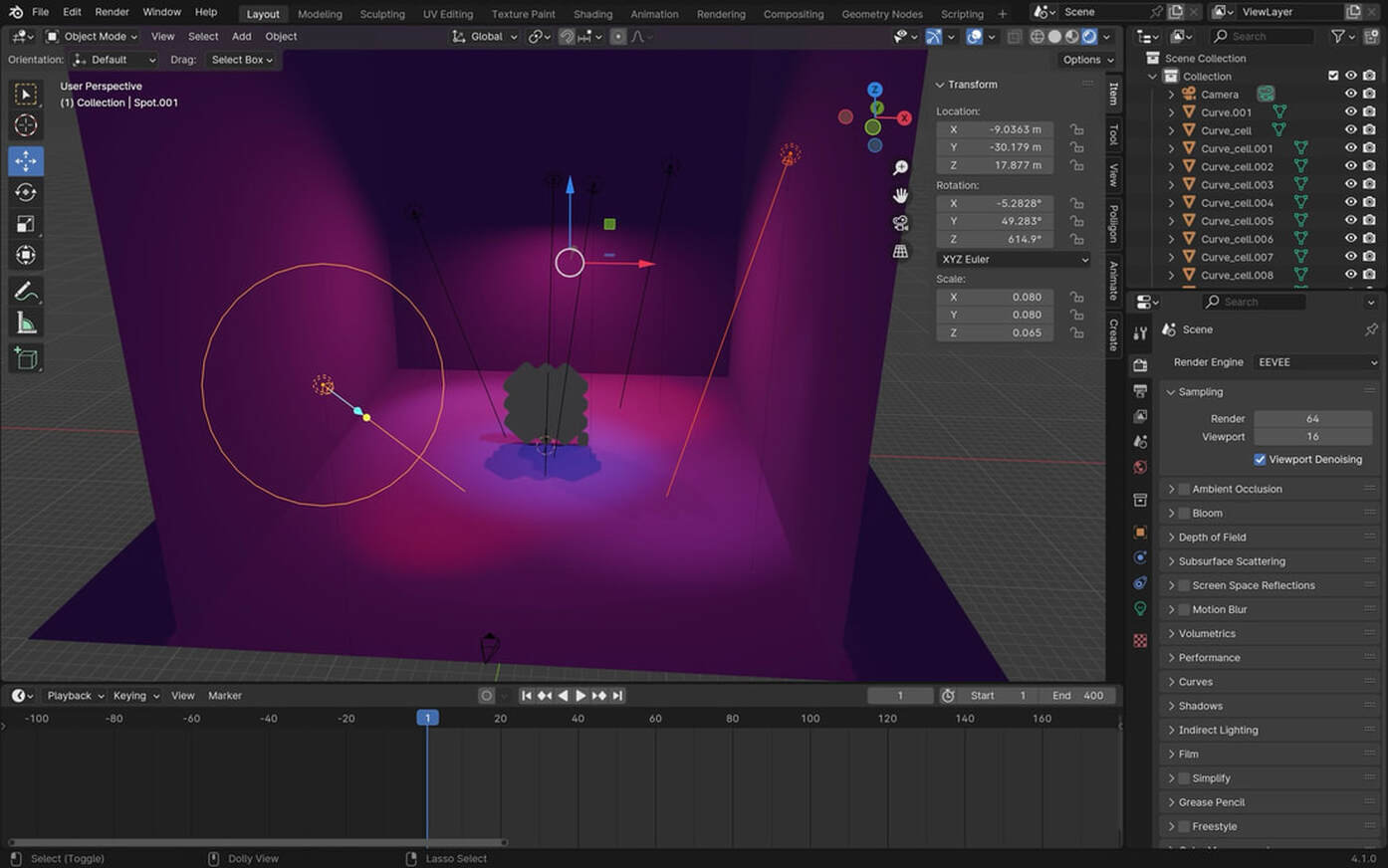Click the outliner filter funnel icon

tap(1338, 36)
